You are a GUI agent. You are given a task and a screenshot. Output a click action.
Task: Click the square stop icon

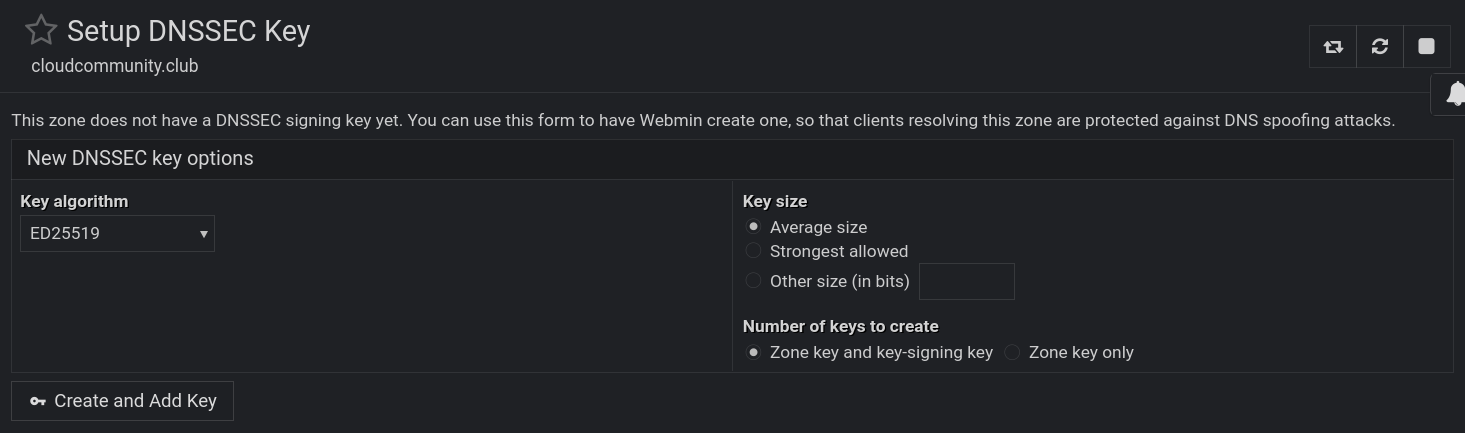pyautogui.click(x=1427, y=47)
